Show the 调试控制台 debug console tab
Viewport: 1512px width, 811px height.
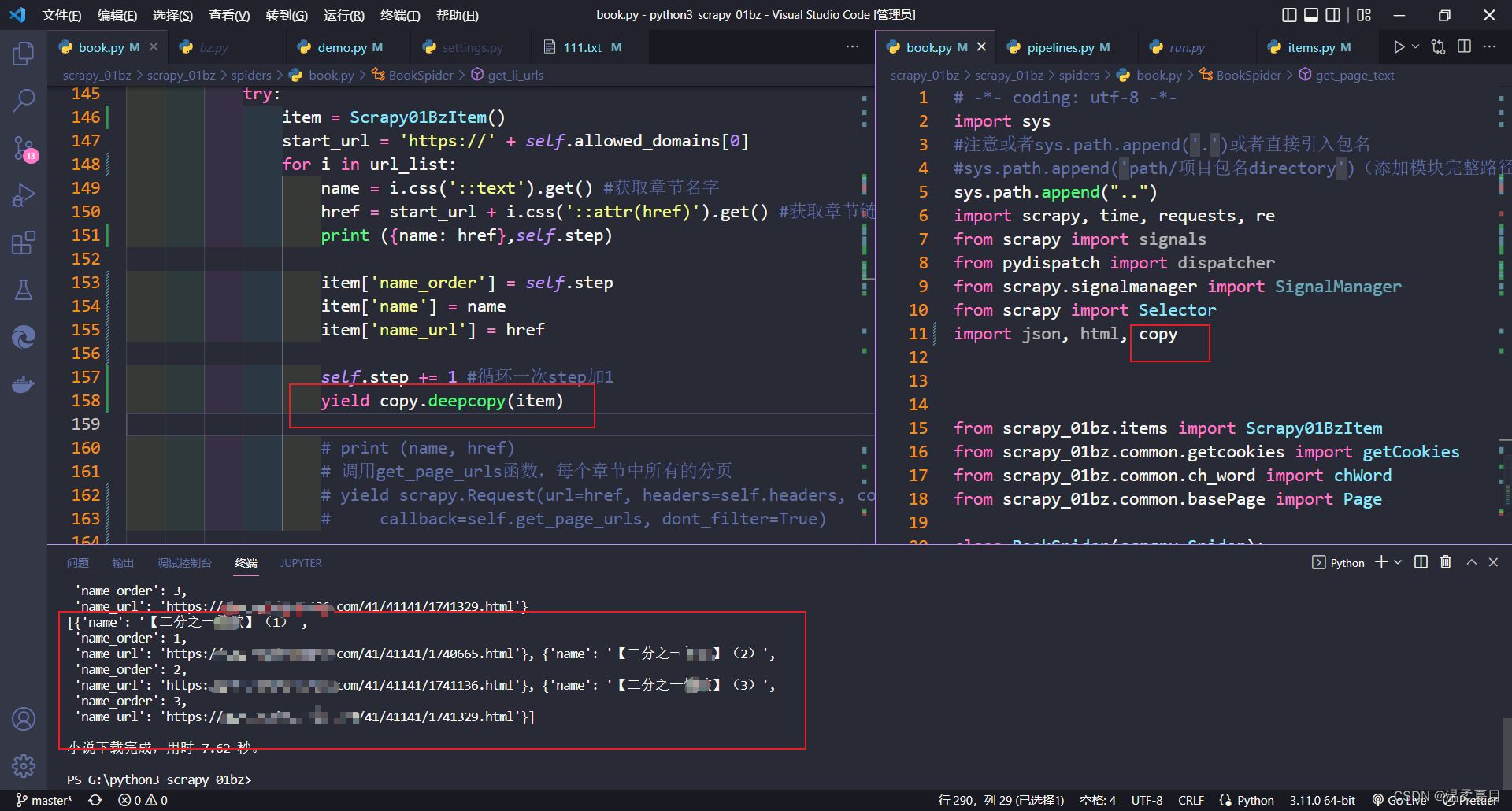coord(184,563)
